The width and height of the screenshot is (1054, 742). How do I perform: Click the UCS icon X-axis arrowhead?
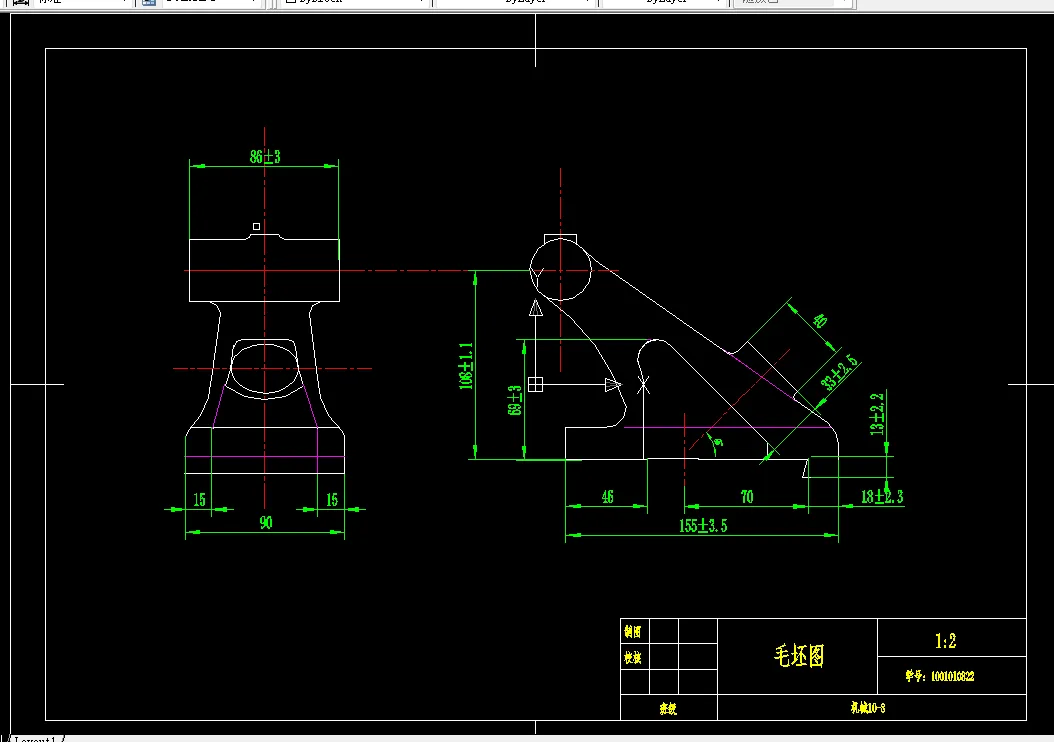point(612,384)
